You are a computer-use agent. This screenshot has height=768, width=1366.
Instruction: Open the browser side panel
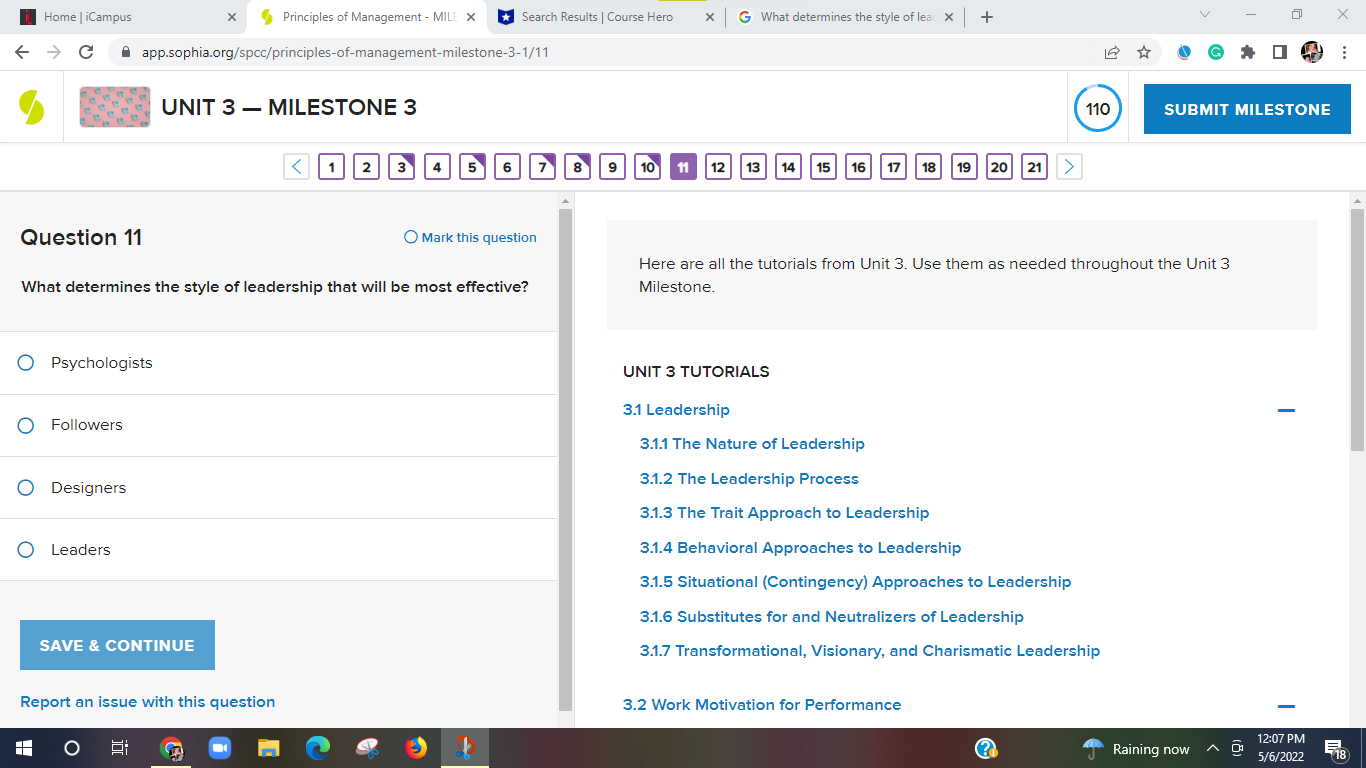click(x=1280, y=52)
